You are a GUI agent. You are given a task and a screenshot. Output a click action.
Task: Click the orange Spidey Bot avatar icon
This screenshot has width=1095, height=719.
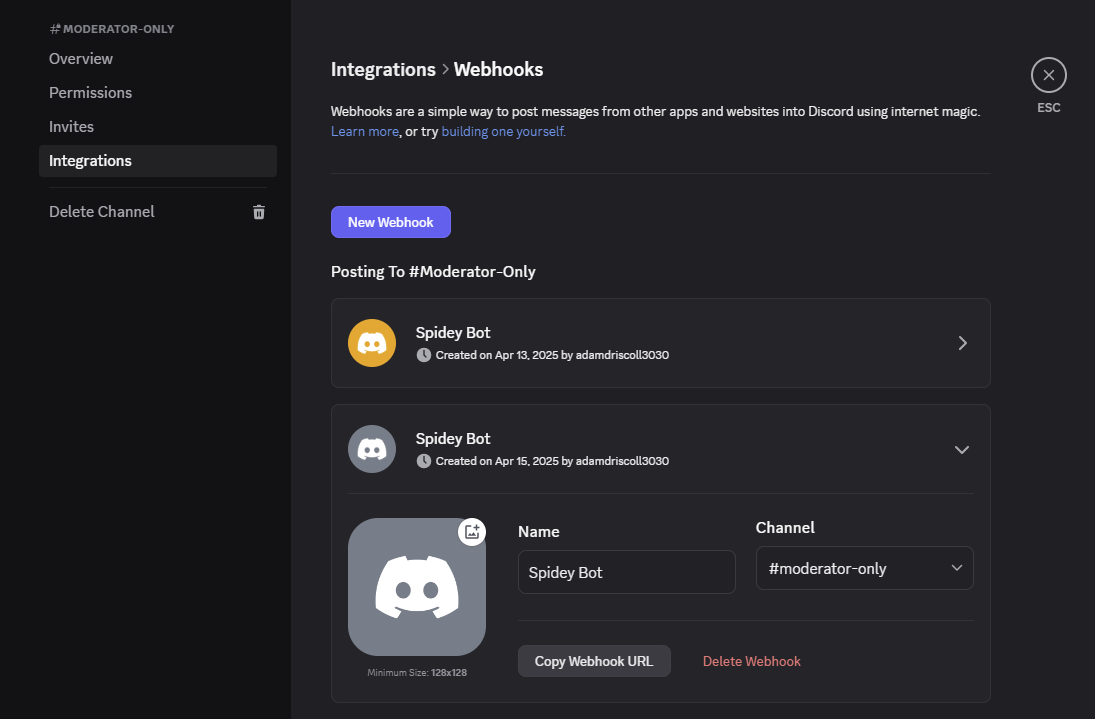click(372, 343)
